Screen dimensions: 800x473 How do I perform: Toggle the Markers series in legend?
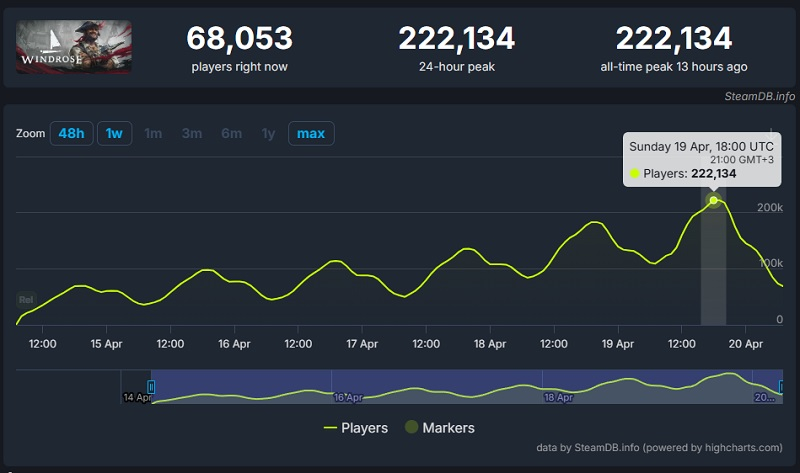coord(438,428)
